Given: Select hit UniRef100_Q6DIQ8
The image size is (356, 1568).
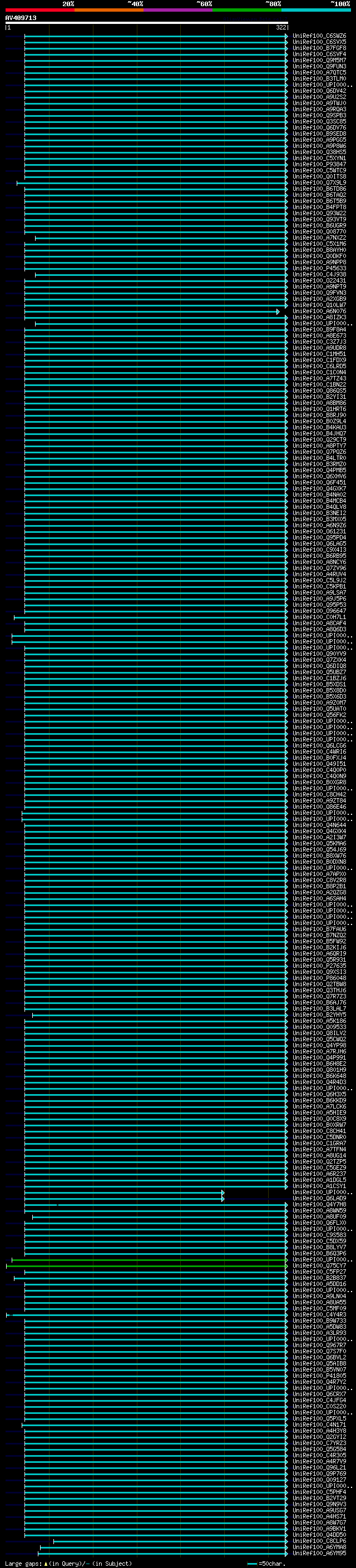Looking at the screenshot, I should click(319, 666).
